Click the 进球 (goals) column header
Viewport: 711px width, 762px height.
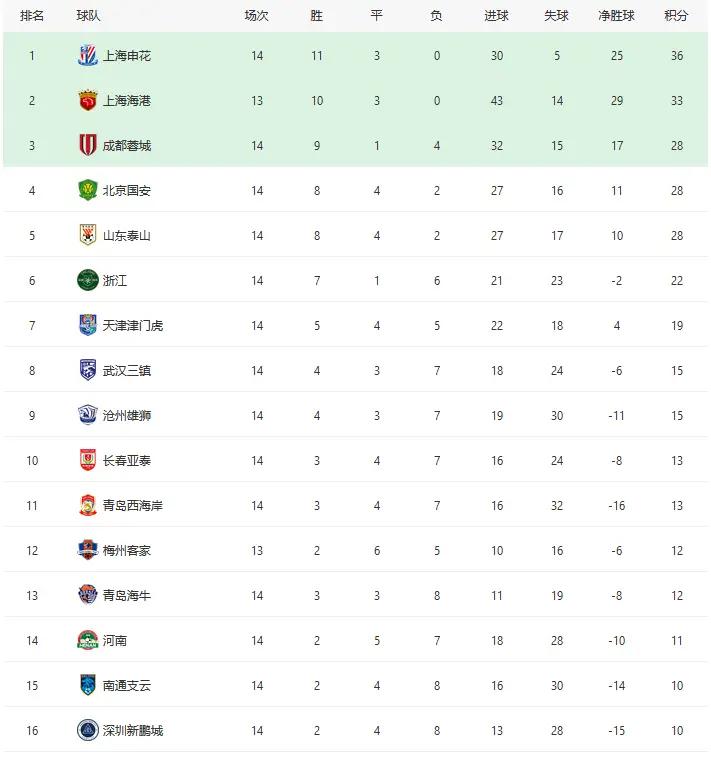[x=497, y=16]
